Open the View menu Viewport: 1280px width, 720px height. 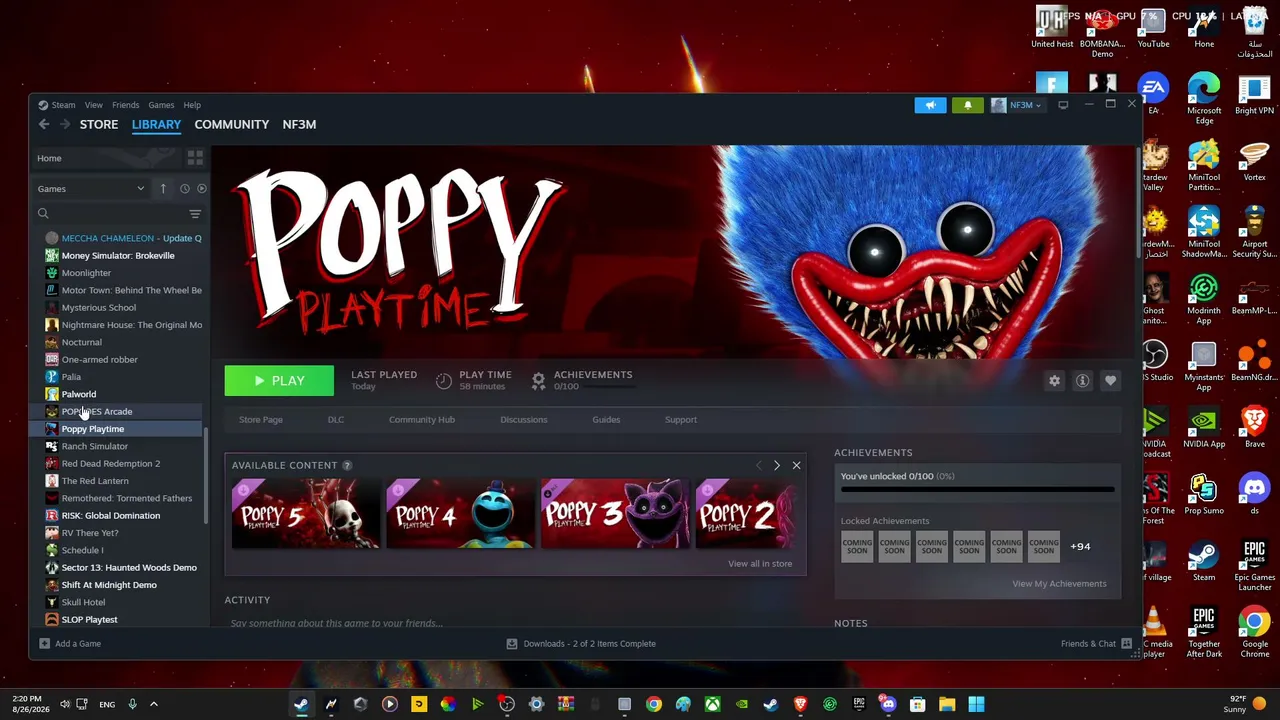[93, 105]
